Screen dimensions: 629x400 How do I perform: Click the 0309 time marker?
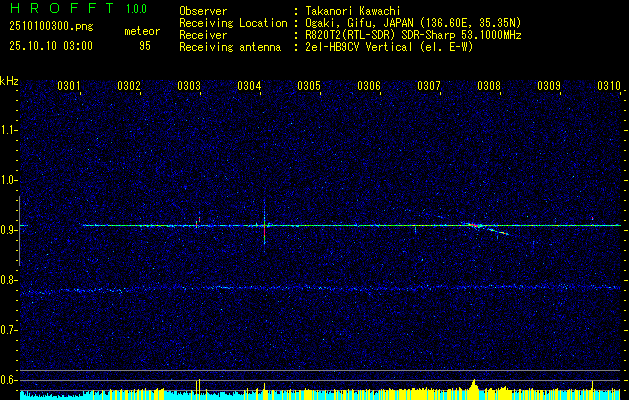point(549,85)
